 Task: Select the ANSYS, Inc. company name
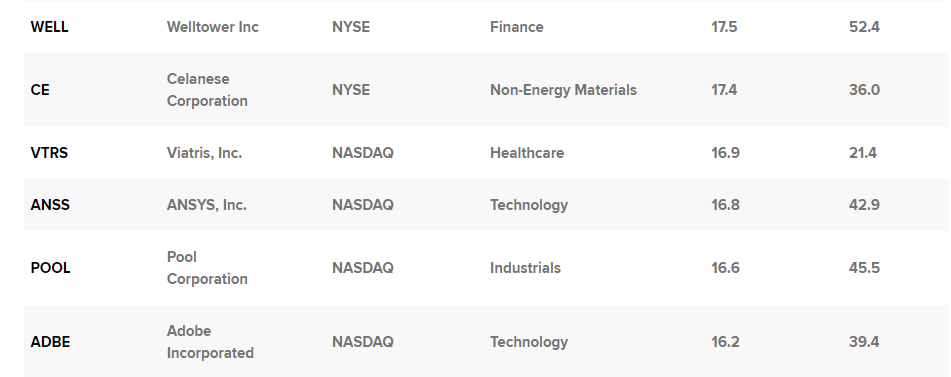(206, 205)
